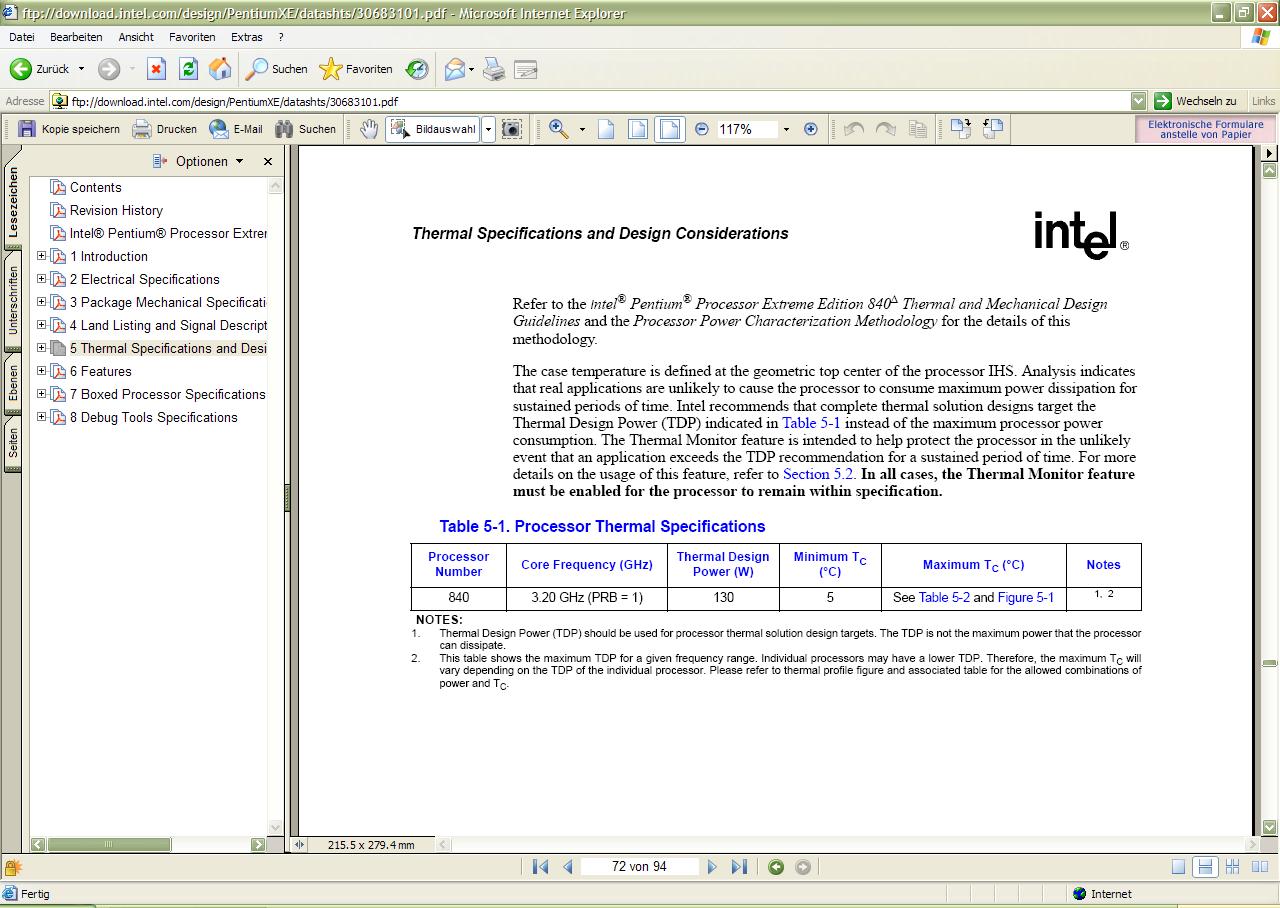Viewport: 1280px width, 908px height.
Task: Enable the fit-width page view
Action: [669, 129]
